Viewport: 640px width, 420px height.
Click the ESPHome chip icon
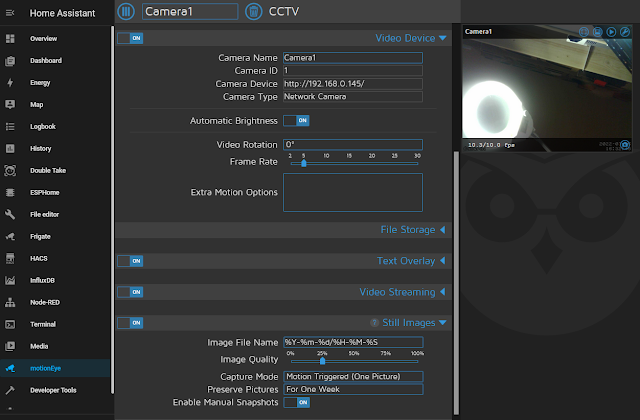click(10, 193)
